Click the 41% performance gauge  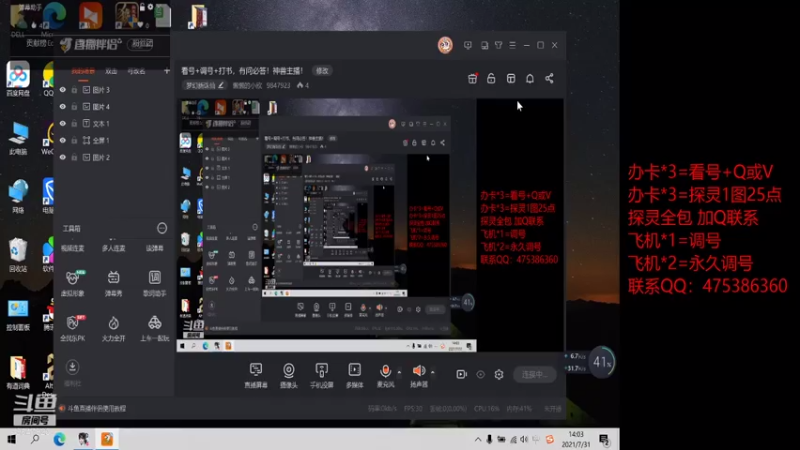(x=602, y=362)
